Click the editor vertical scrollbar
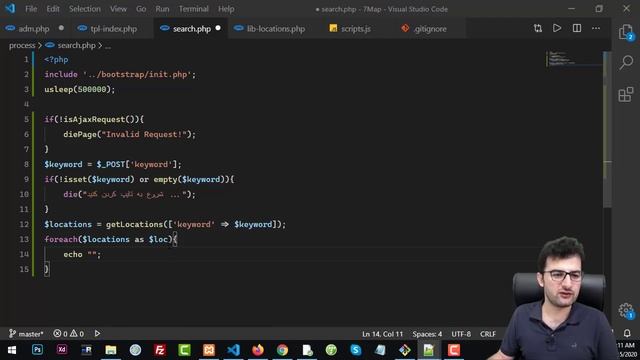Viewport: 640px width, 360px height. tap(607, 129)
